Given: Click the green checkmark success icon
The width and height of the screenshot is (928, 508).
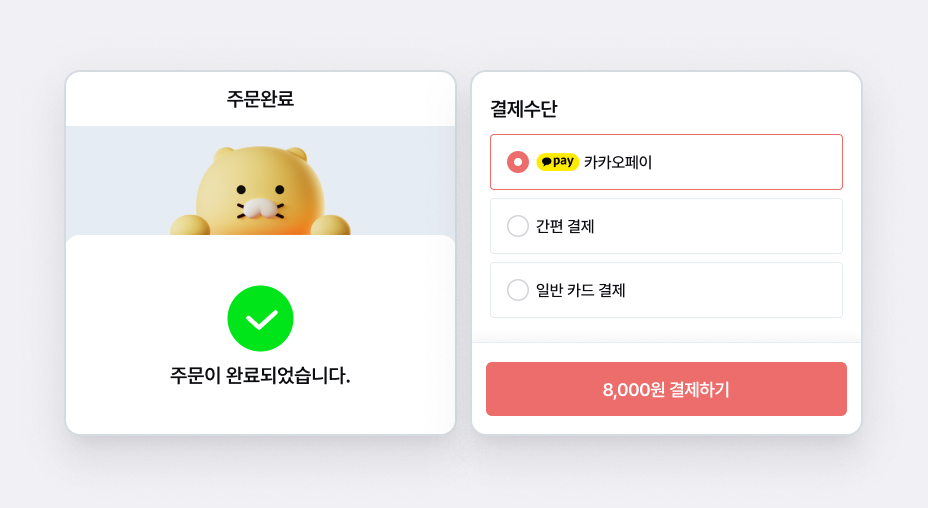Looking at the screenshot, I should point(260,318).
